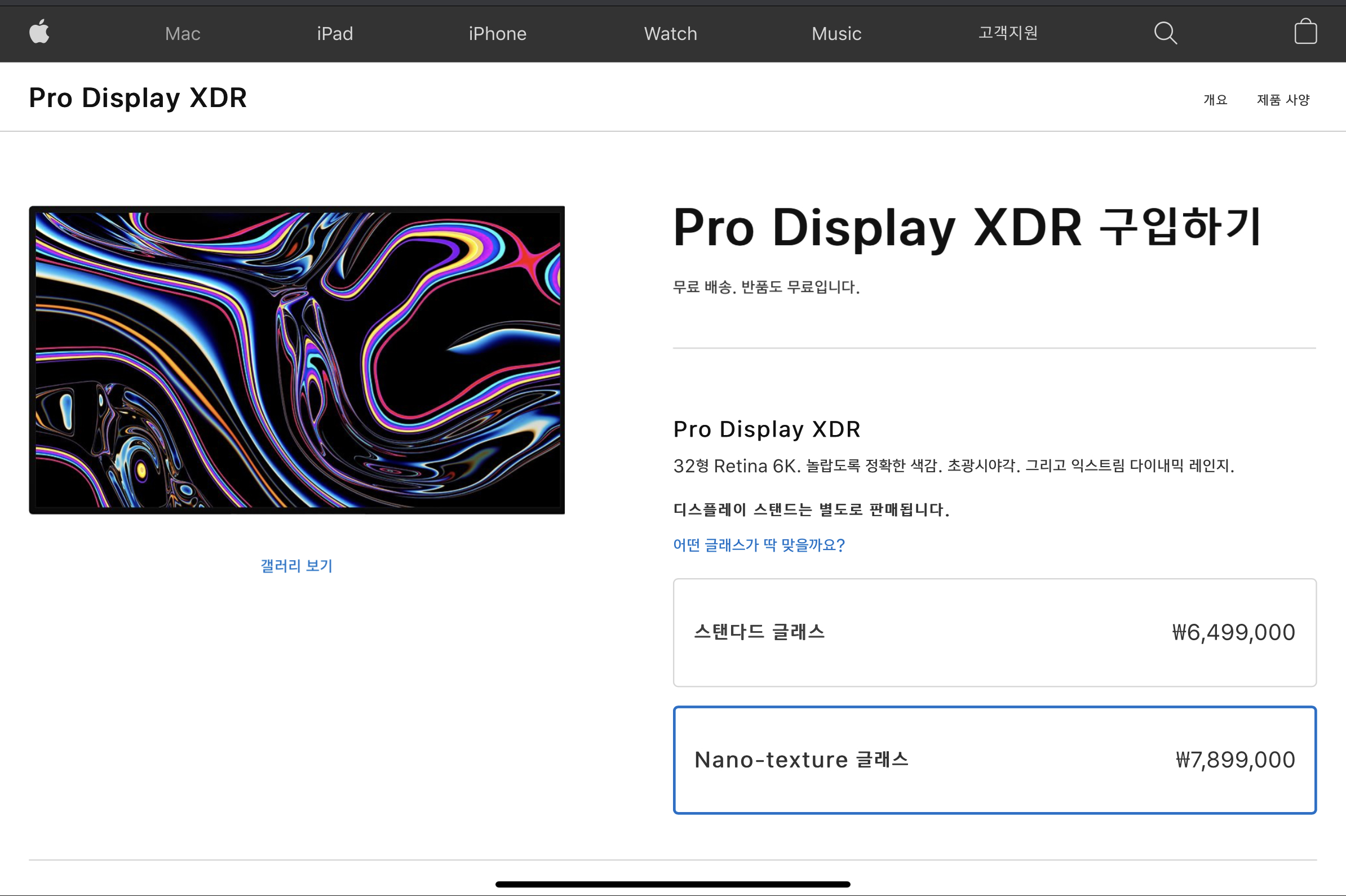Open the Mac menu item
Image resolution: width=1346 pixels, height=896 pixels.
(x=182, y=34)
